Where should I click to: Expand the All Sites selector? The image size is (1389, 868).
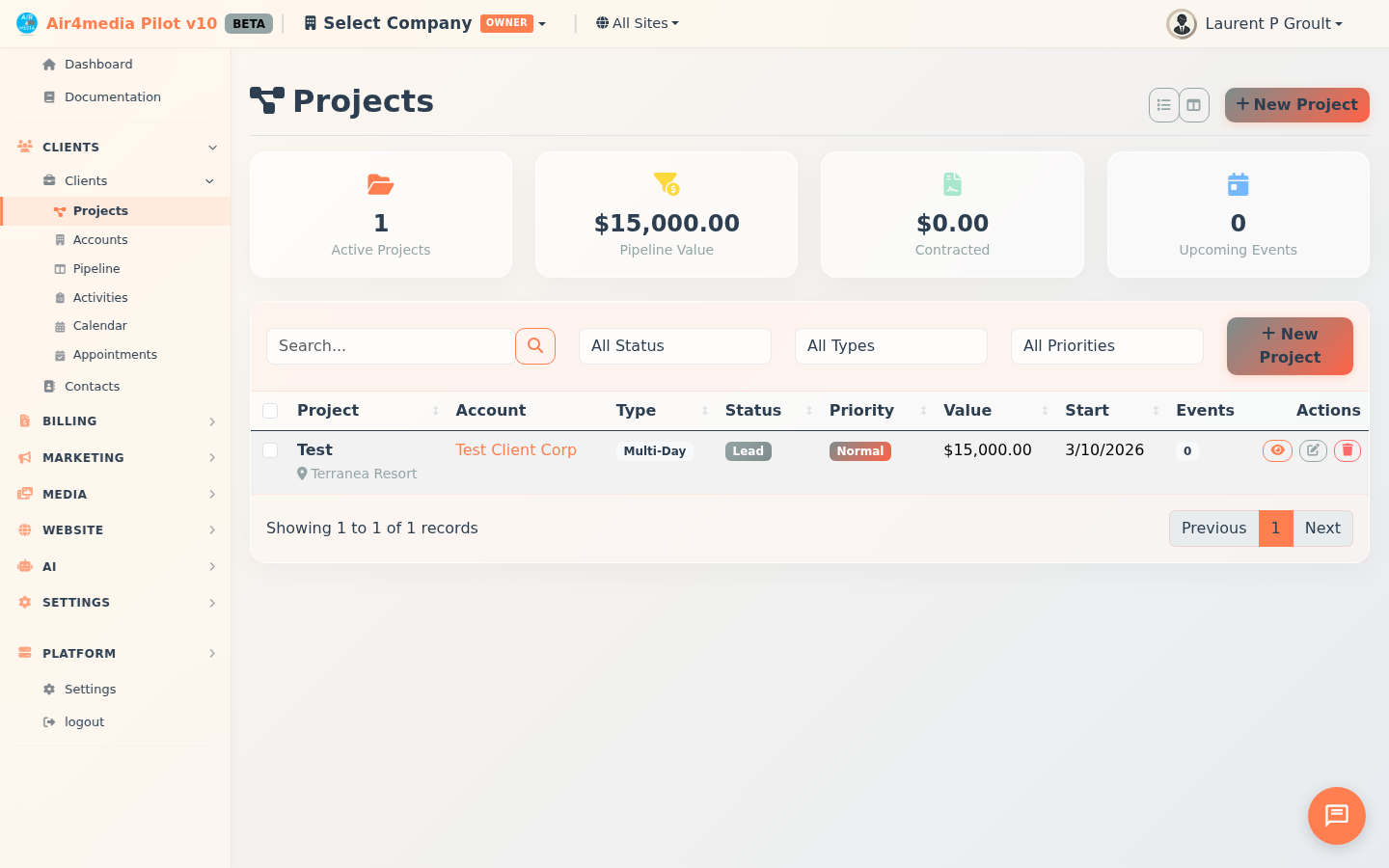click(x=637, y=22)
